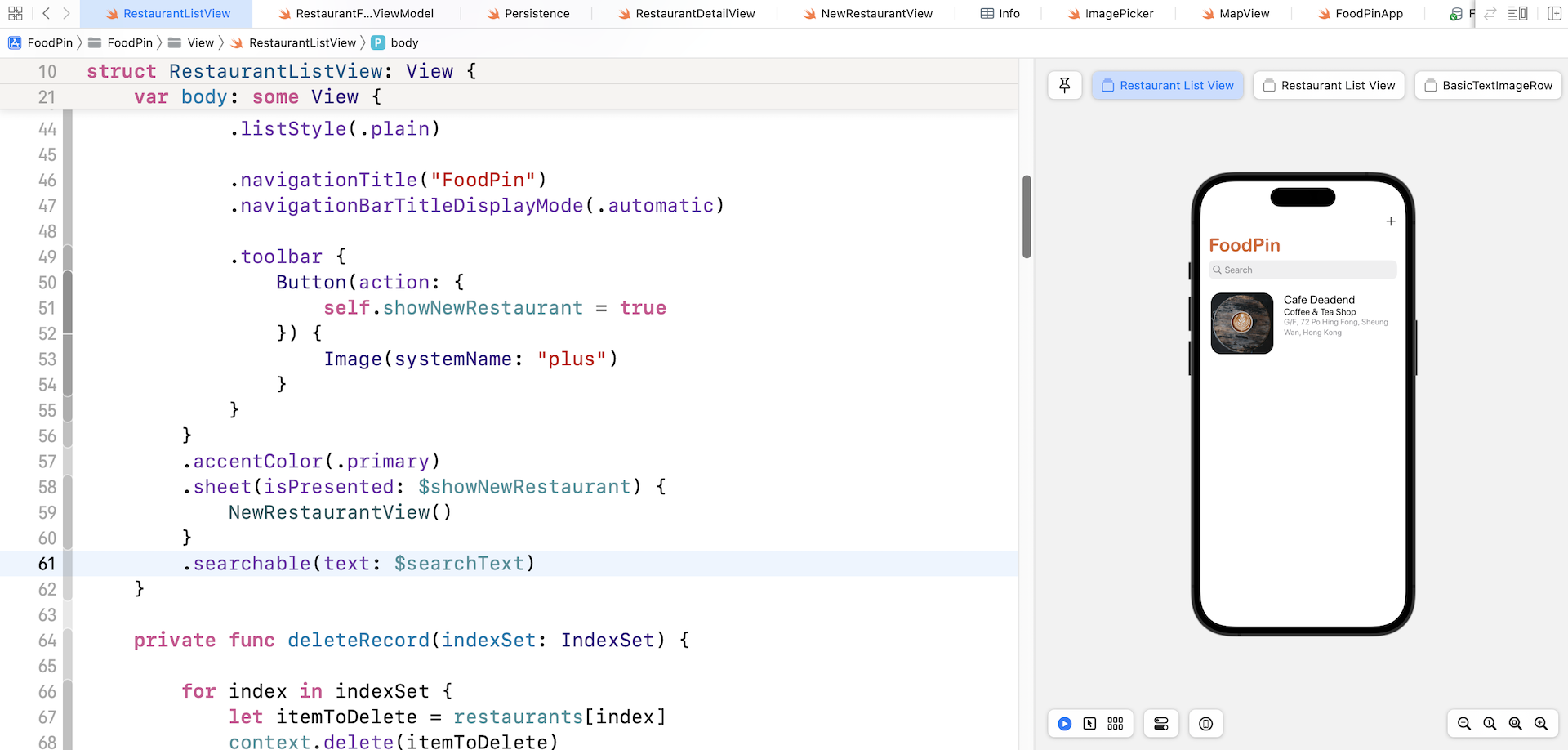Open preview variants grid
The width and height of the screenshot is (1568, 750).
point(1116,724)
